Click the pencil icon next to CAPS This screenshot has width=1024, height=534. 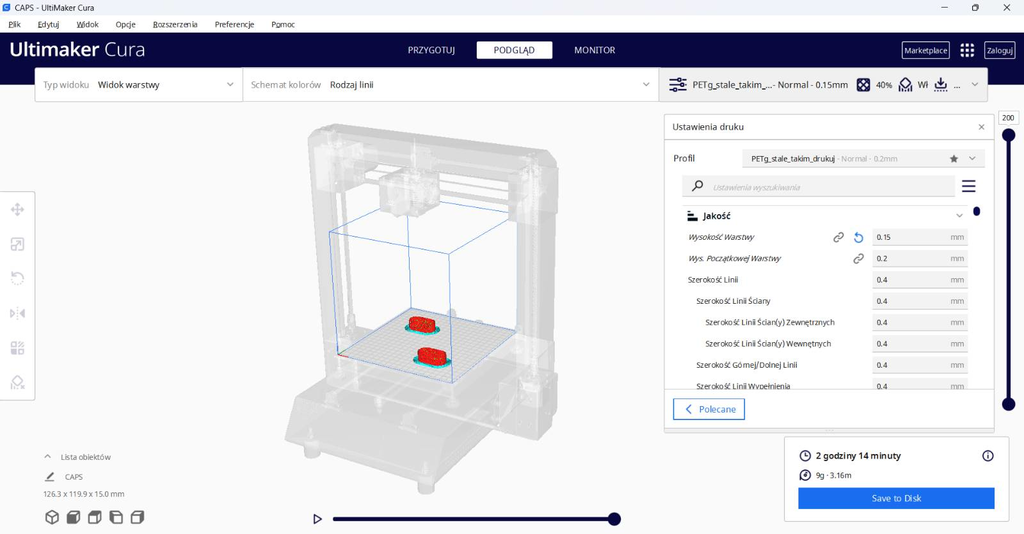tap(50, 477)
